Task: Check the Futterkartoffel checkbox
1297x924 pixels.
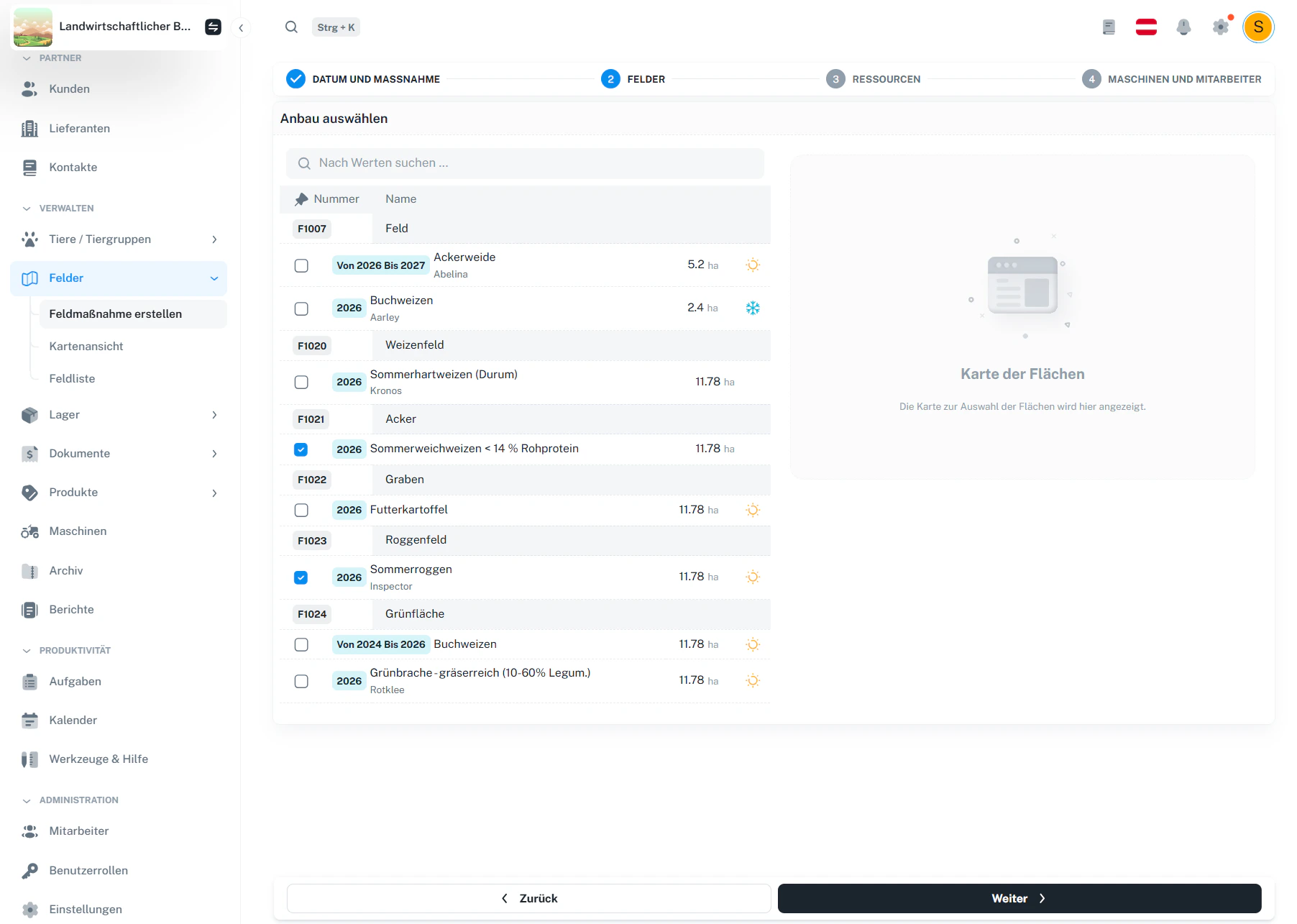Action: (301, 510)
